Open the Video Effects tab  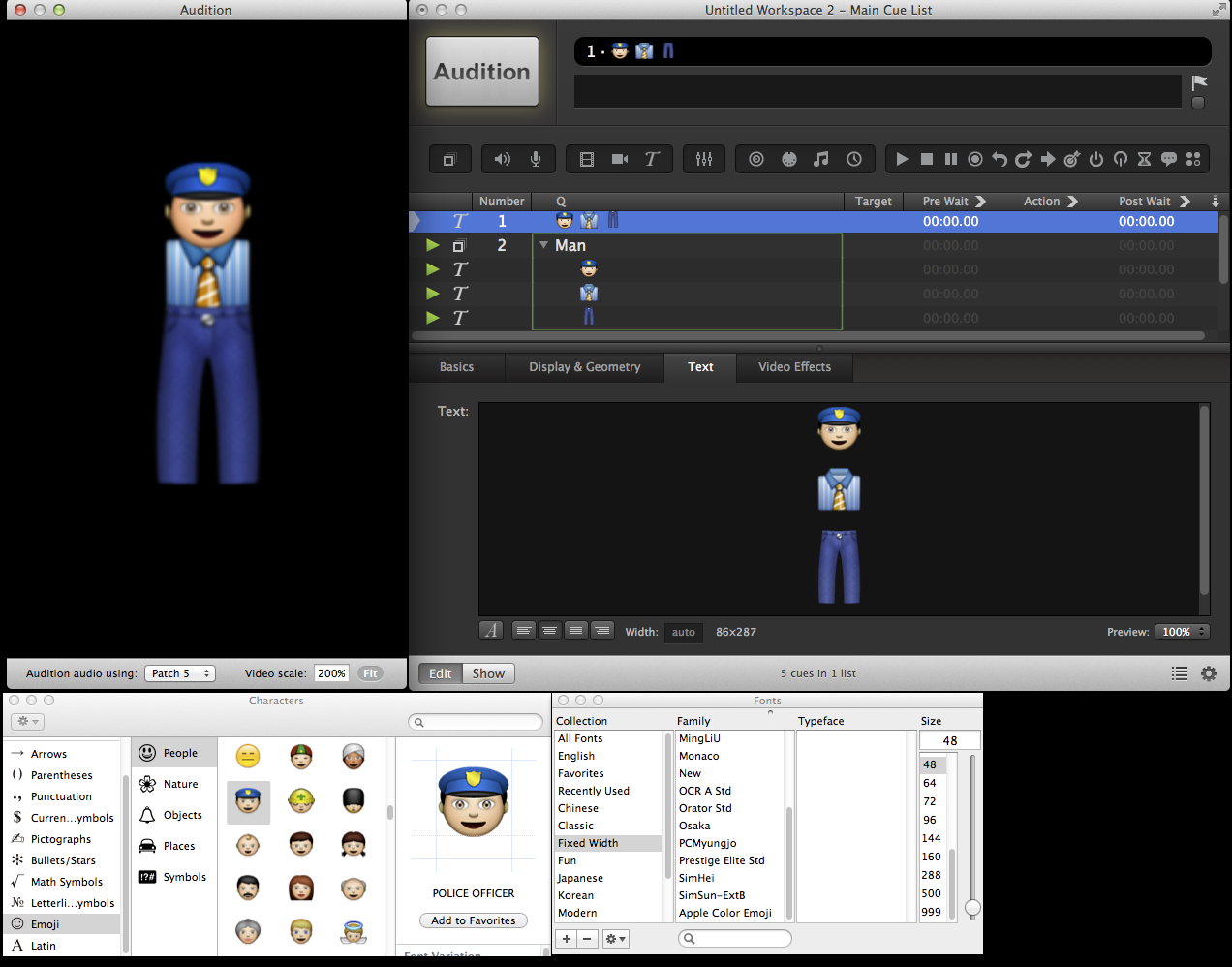(794, 367)
